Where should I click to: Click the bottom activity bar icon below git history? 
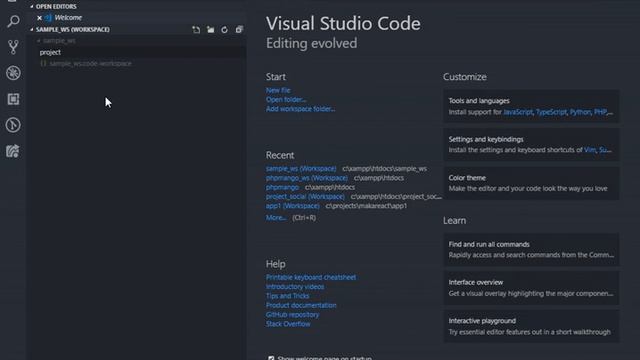pyautogui.click(x=13, y=151)
